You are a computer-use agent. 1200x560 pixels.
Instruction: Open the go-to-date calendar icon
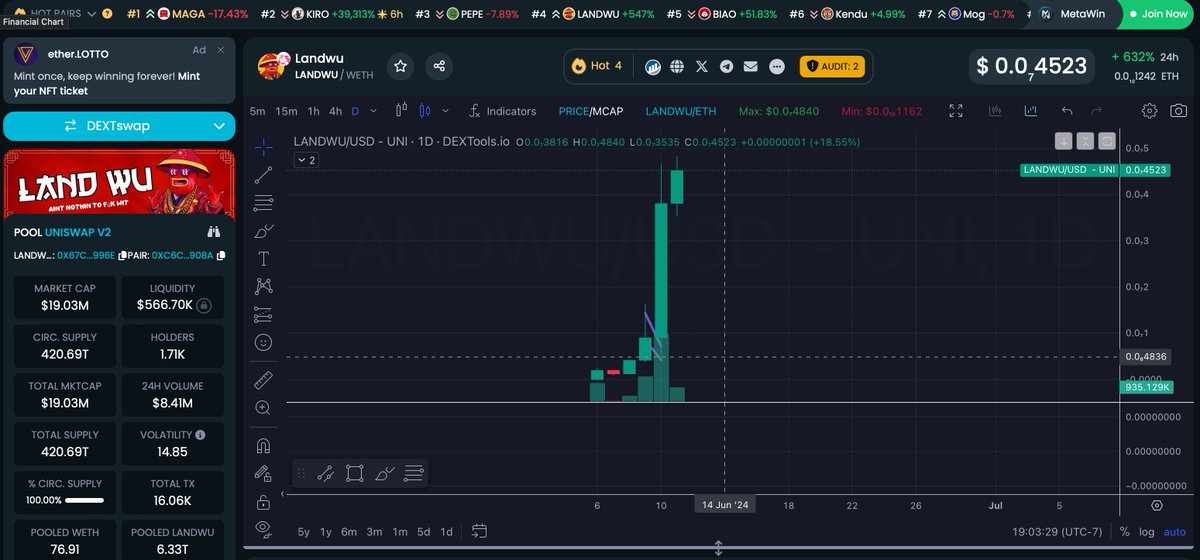pos(479,531)
